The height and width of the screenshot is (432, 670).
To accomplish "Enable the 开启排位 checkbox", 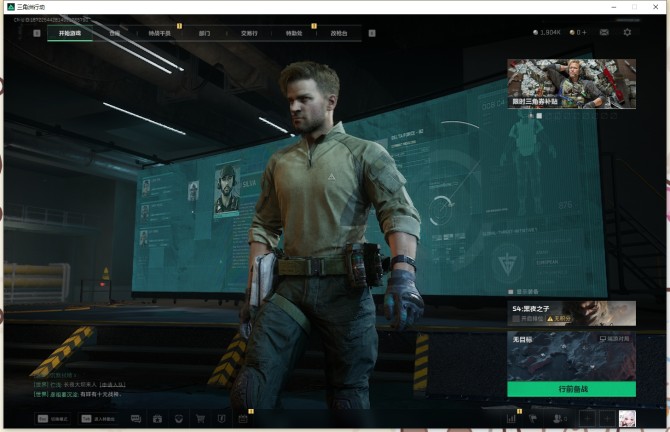I will click(x=516, y=319).
